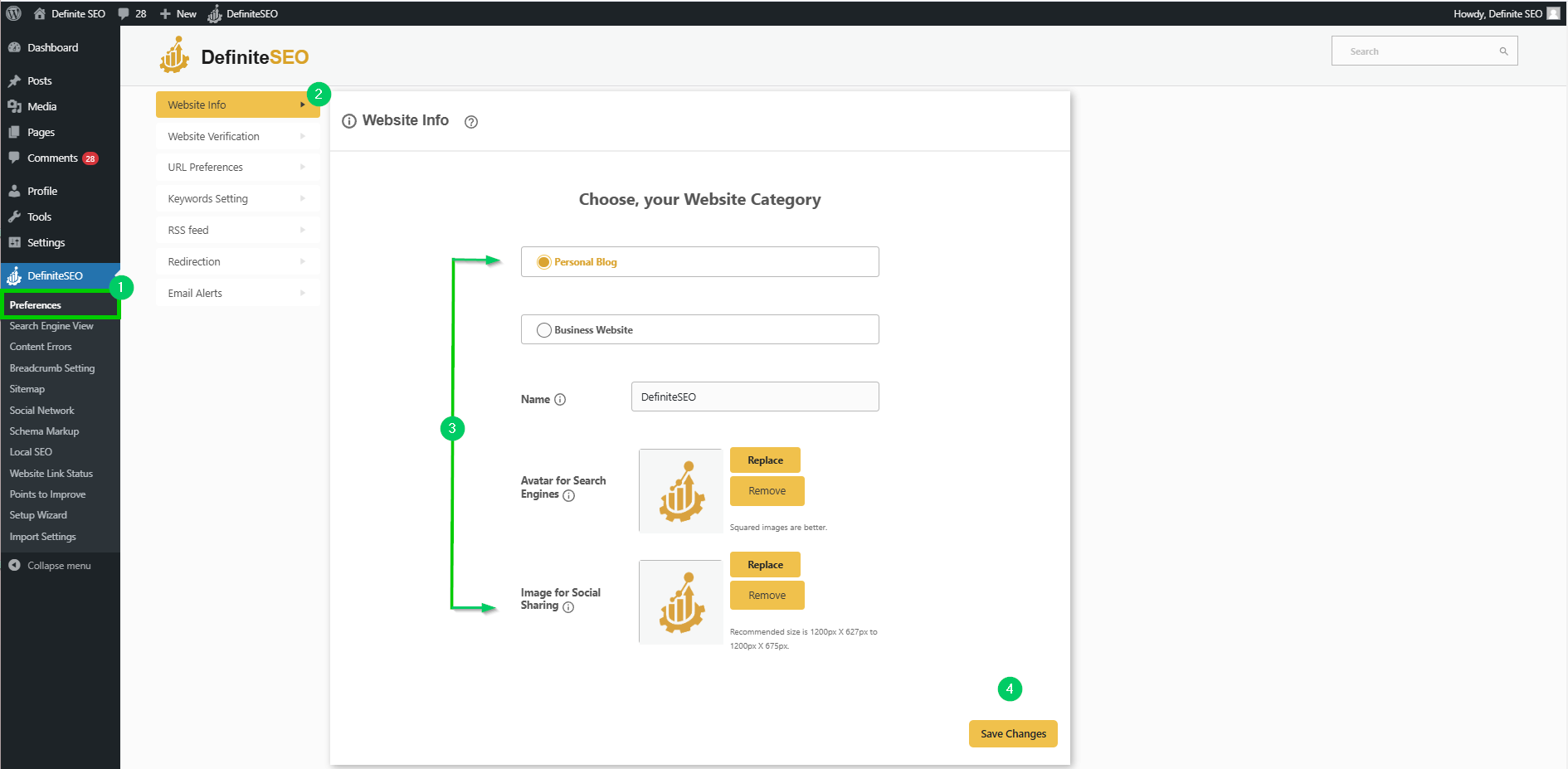The image size is (1568, 769).
Task: Replace the Image for Social Sharing
Action: point(765,565)
